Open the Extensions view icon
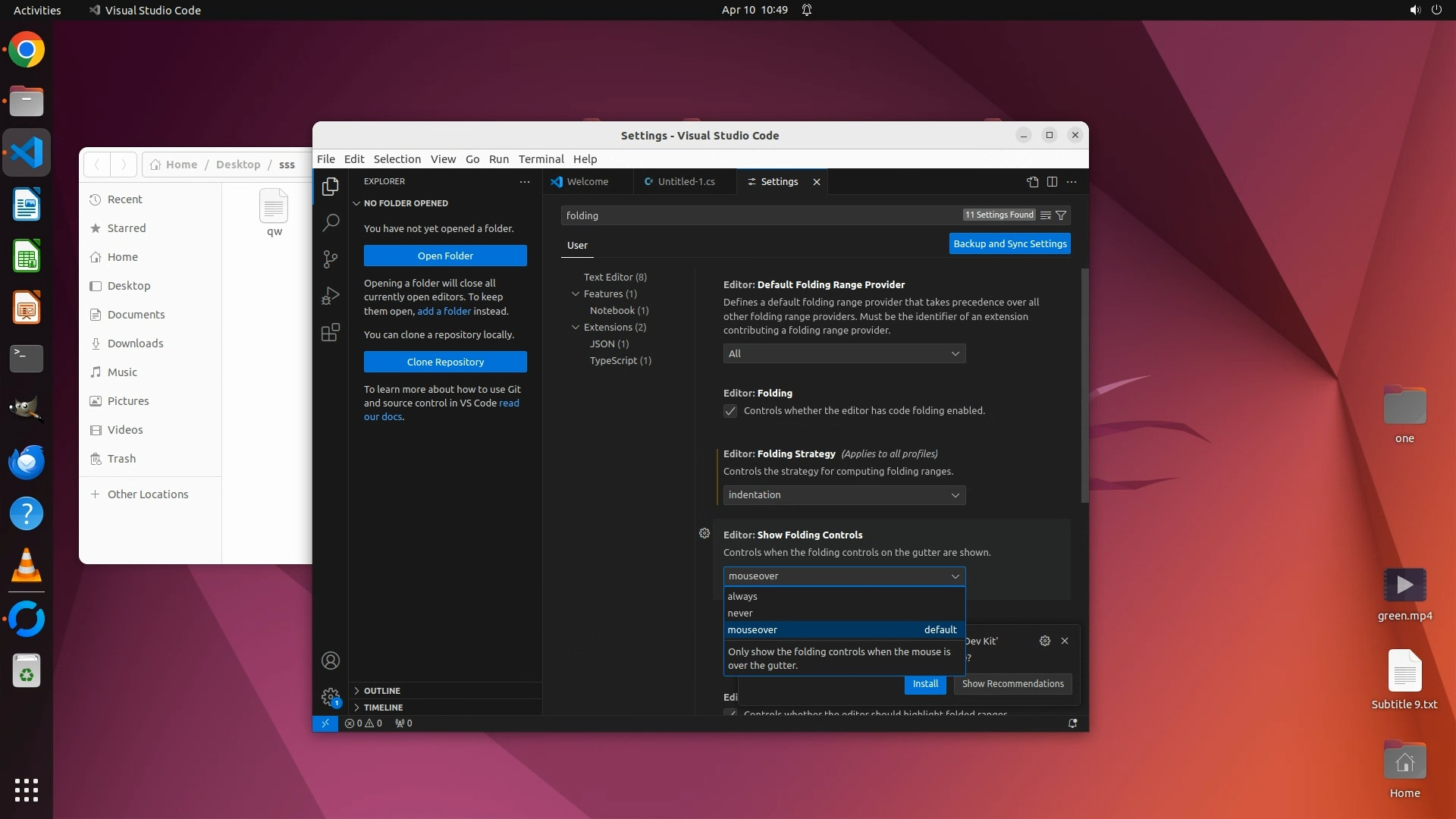1456x819 pixels. 331,332
